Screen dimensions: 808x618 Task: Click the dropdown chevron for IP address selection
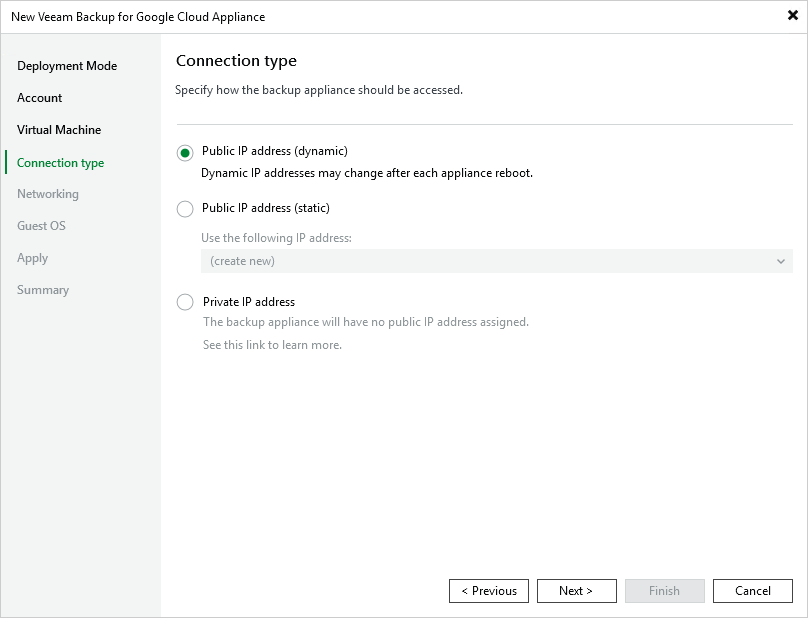[x=782, y=261]
